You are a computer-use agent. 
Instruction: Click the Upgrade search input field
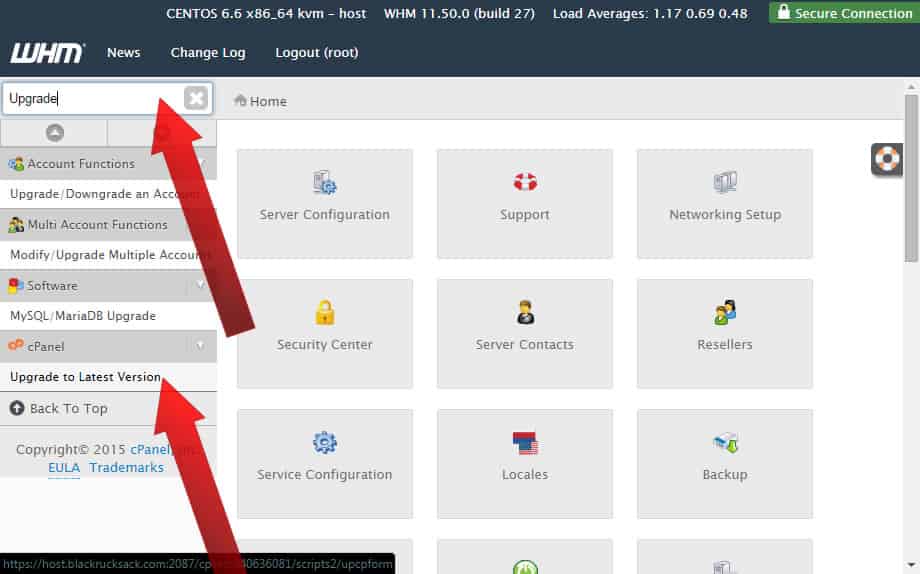click(90, 98)
